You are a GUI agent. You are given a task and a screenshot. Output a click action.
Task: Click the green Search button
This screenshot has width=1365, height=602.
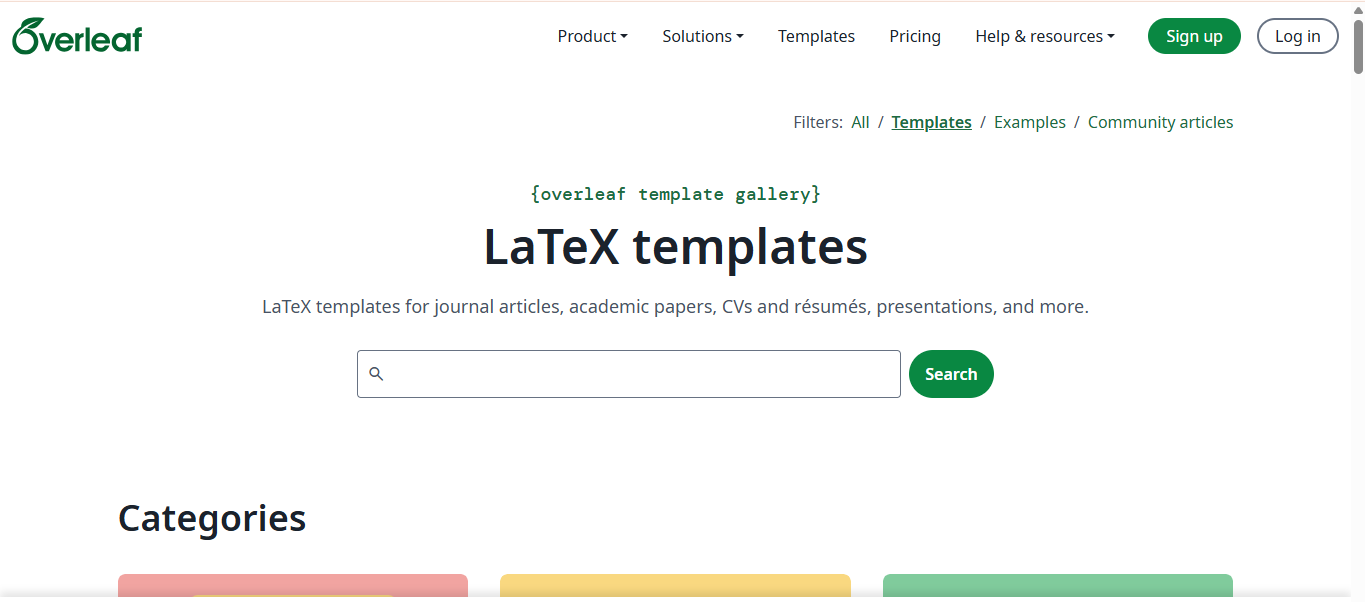[x=951, y=374]
